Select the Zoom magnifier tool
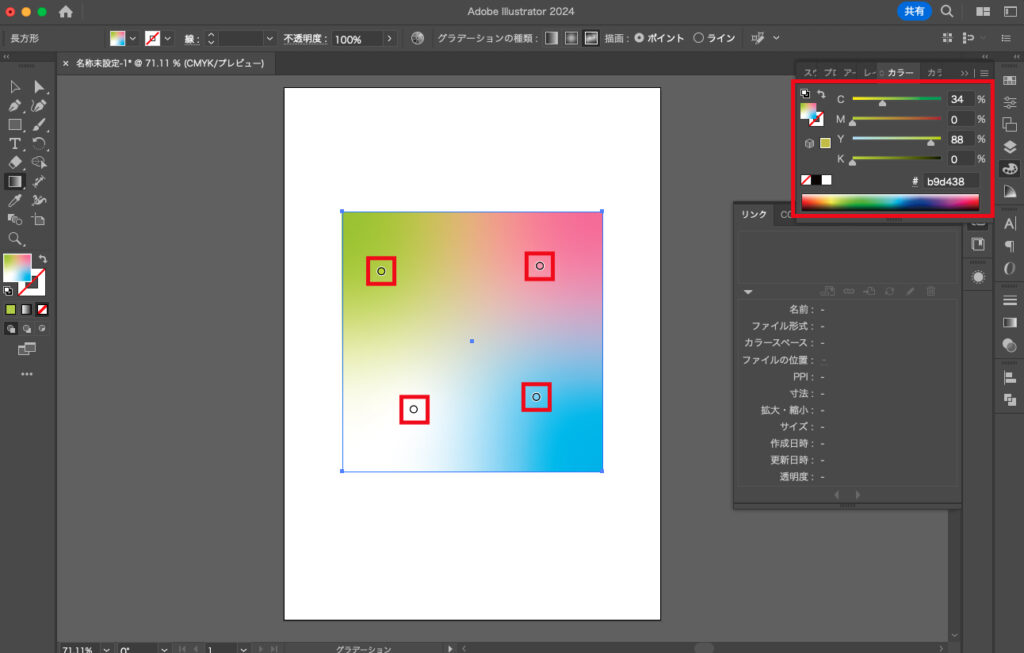 [x=15, y=239]
